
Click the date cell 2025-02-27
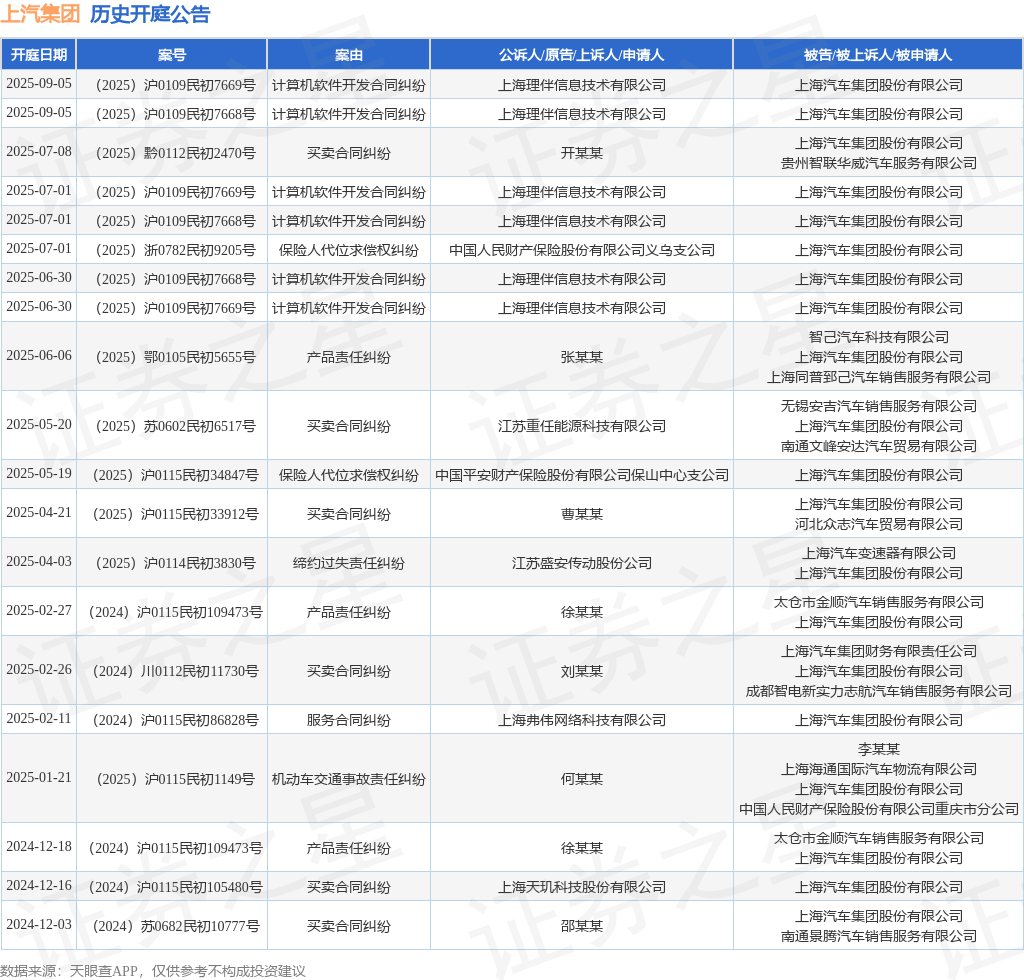[39, 610]
